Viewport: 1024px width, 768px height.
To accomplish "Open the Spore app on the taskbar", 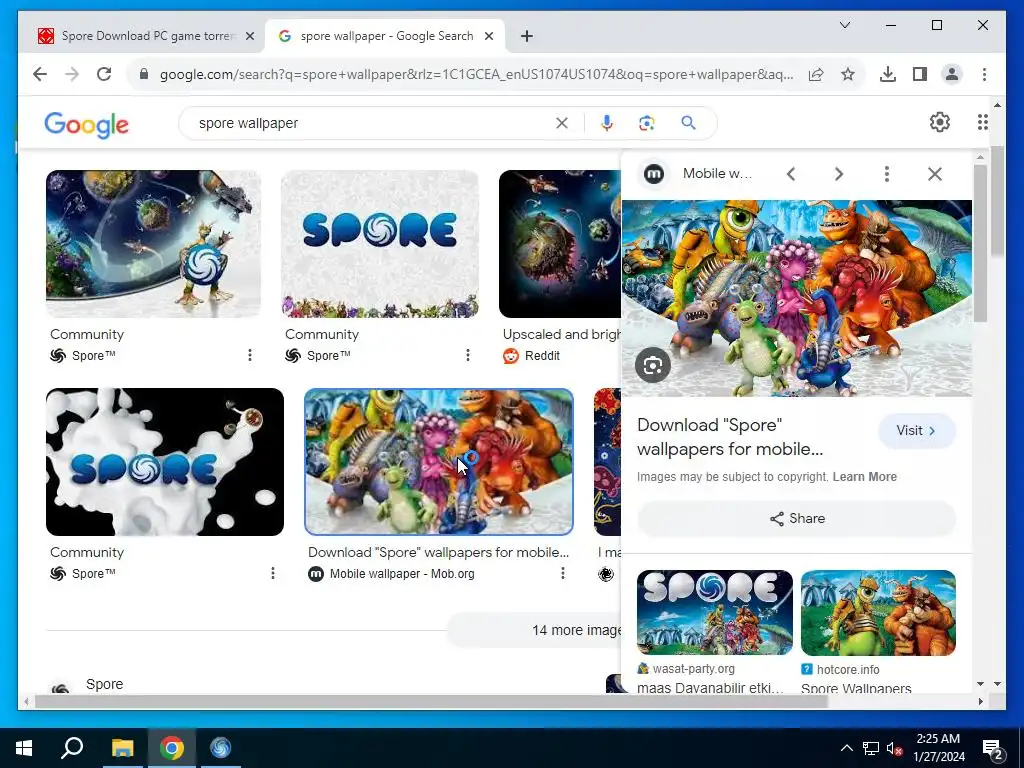I will coord(220,748).
